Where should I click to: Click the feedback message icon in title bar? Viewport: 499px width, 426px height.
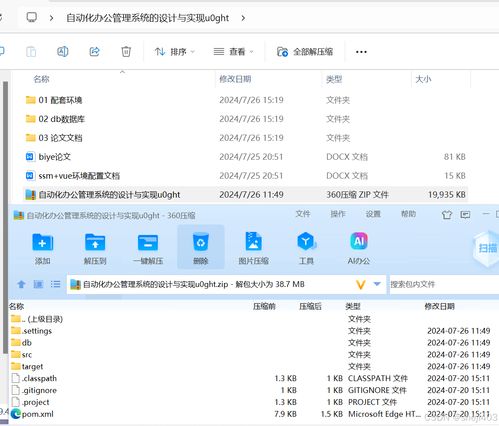[x=465, y=215]
